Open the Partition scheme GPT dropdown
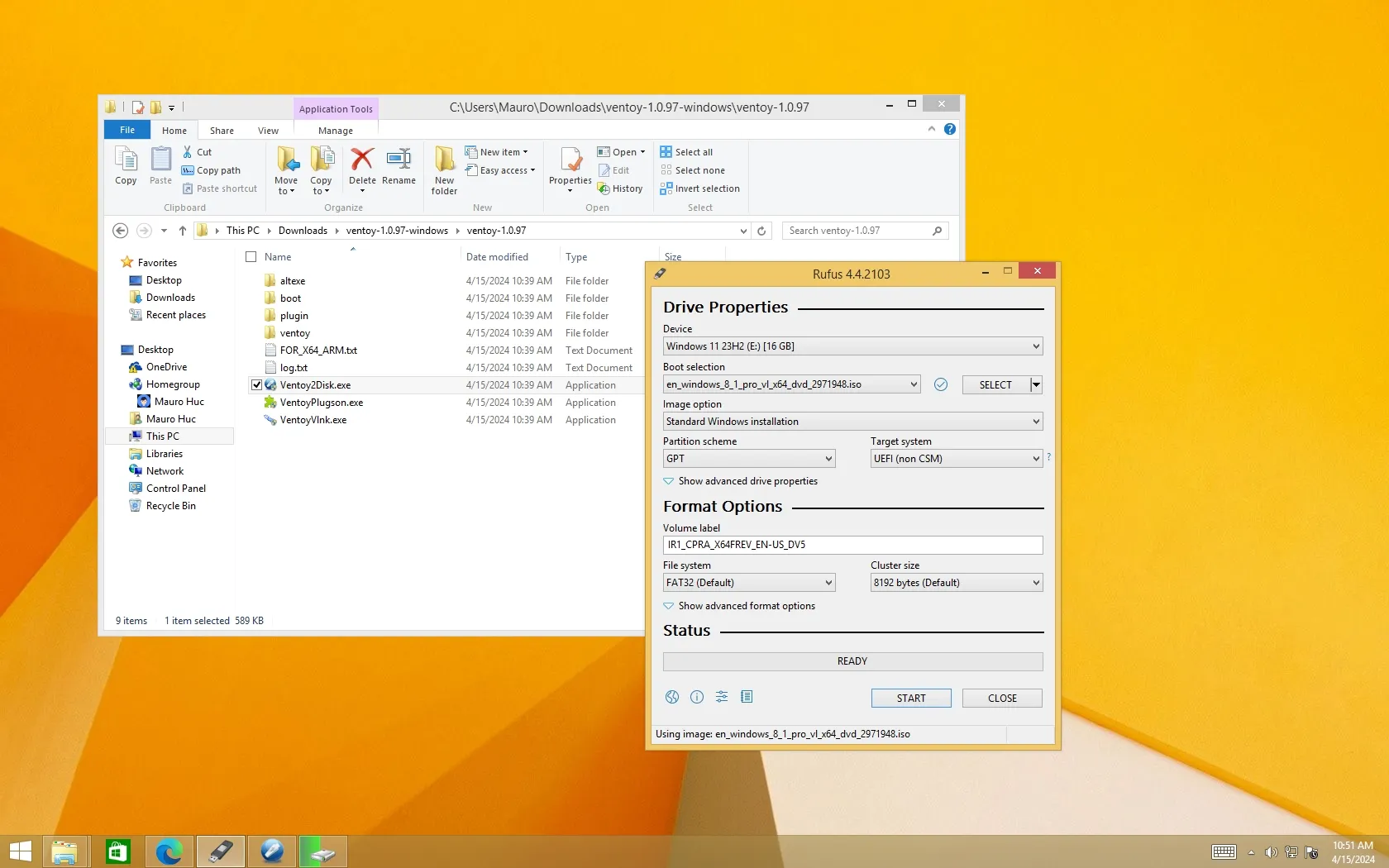Screen dimensions: 1389x868 pos(749,459)
